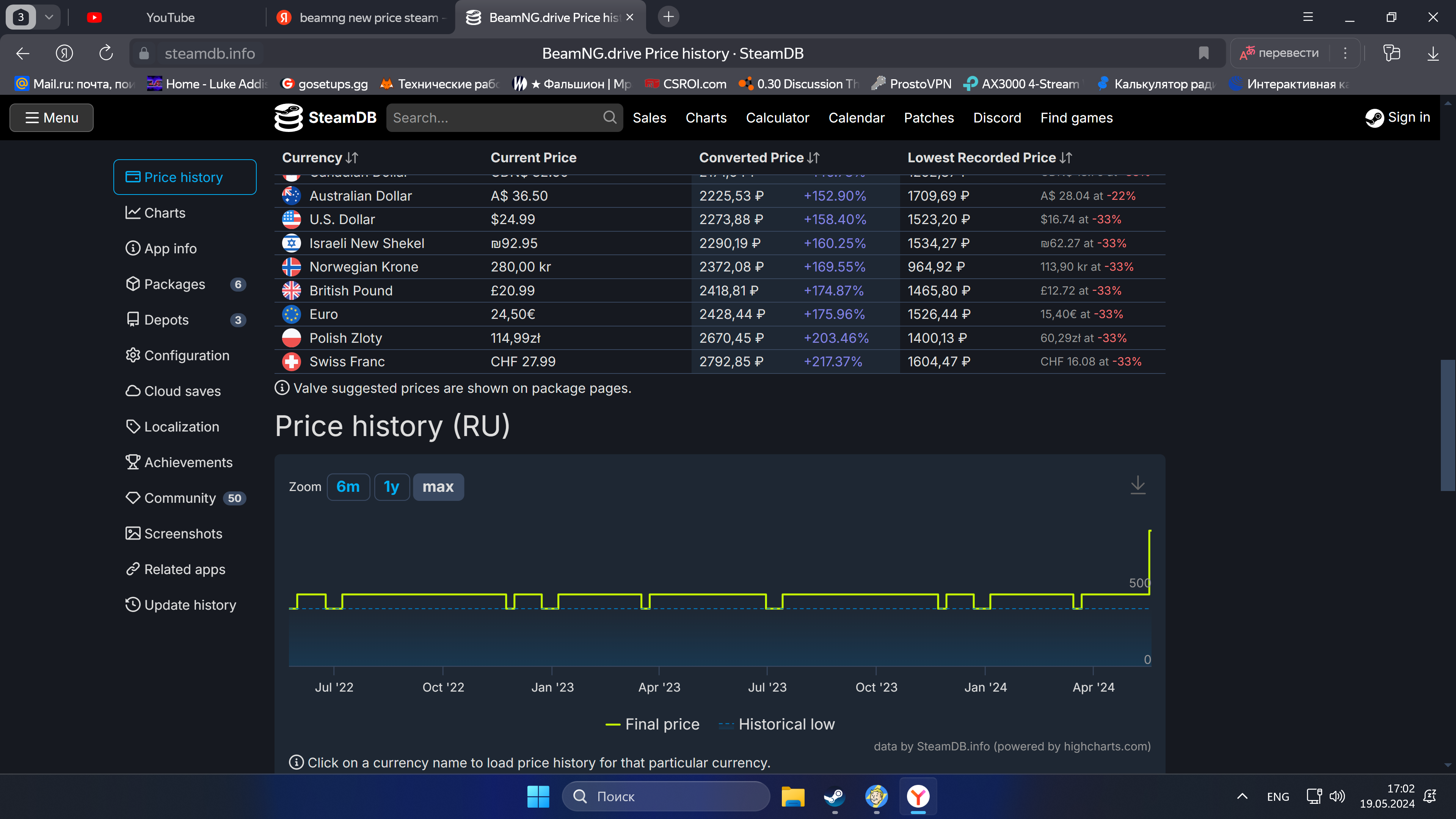This screenshot has height=819, width=1456.
Task: Open the extensions panel icon in toolbar
Action: click(1391, 53)
